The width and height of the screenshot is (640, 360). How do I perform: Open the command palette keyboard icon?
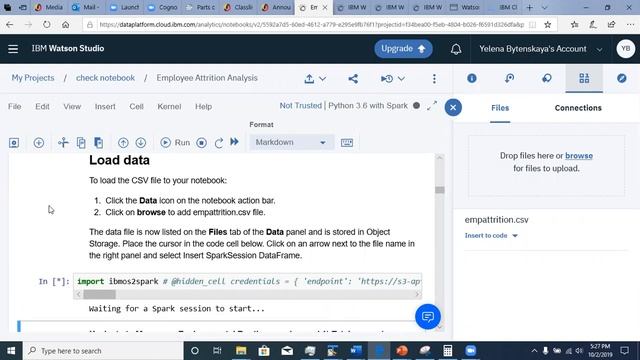(347, 142)
